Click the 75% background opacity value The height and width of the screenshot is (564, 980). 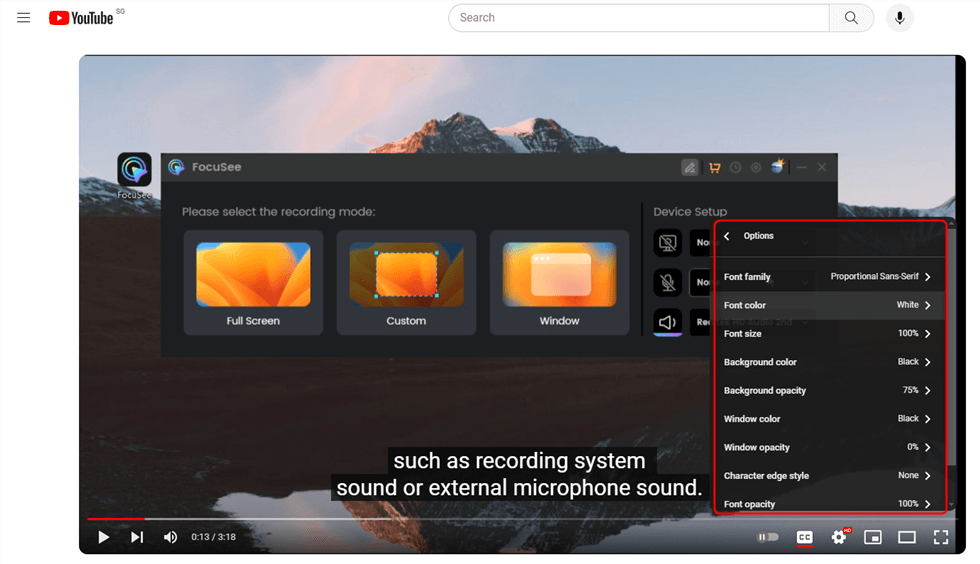(910, 390)
